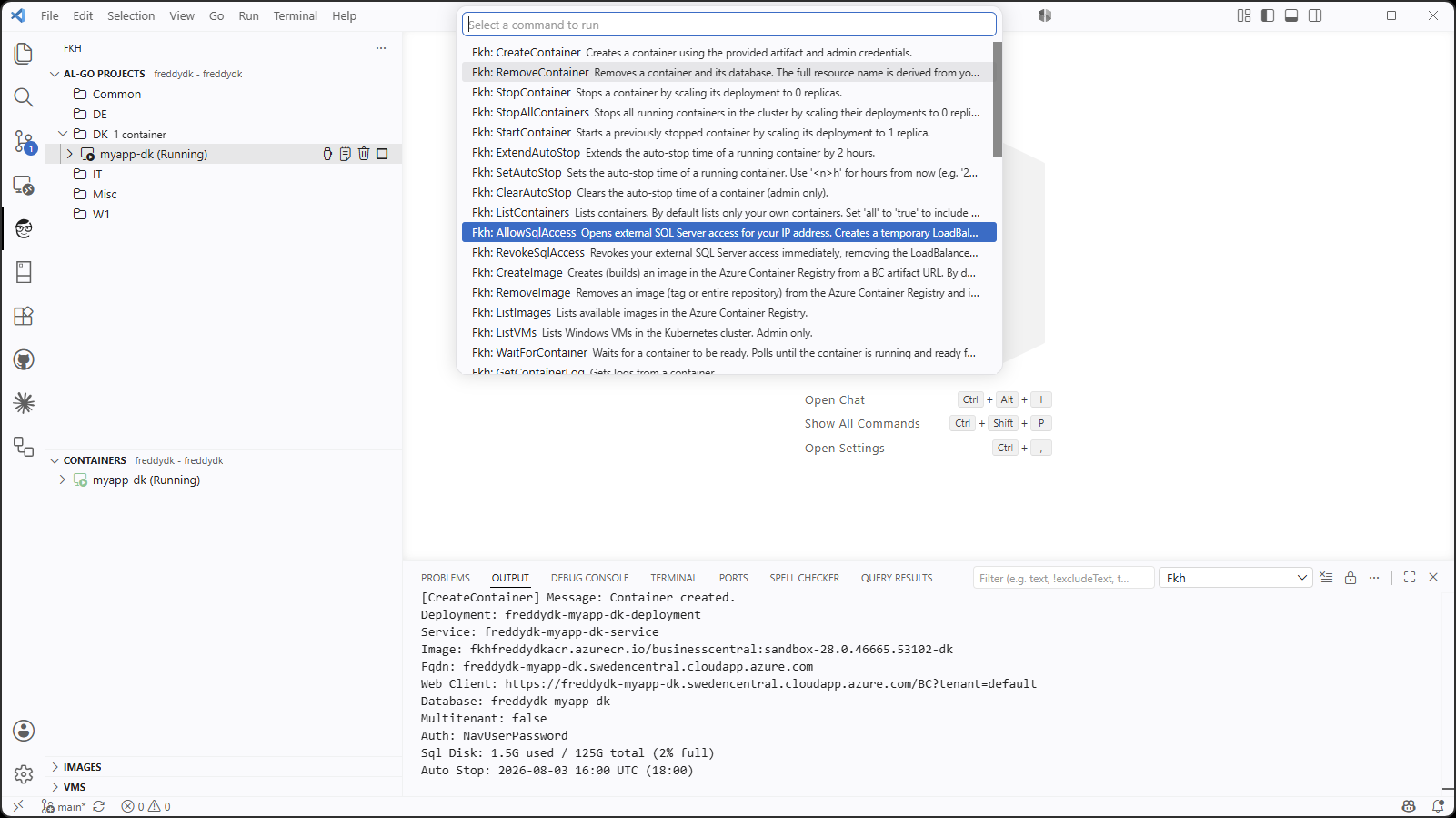Run Fkh: CreateContainer command

coord(728,53)
